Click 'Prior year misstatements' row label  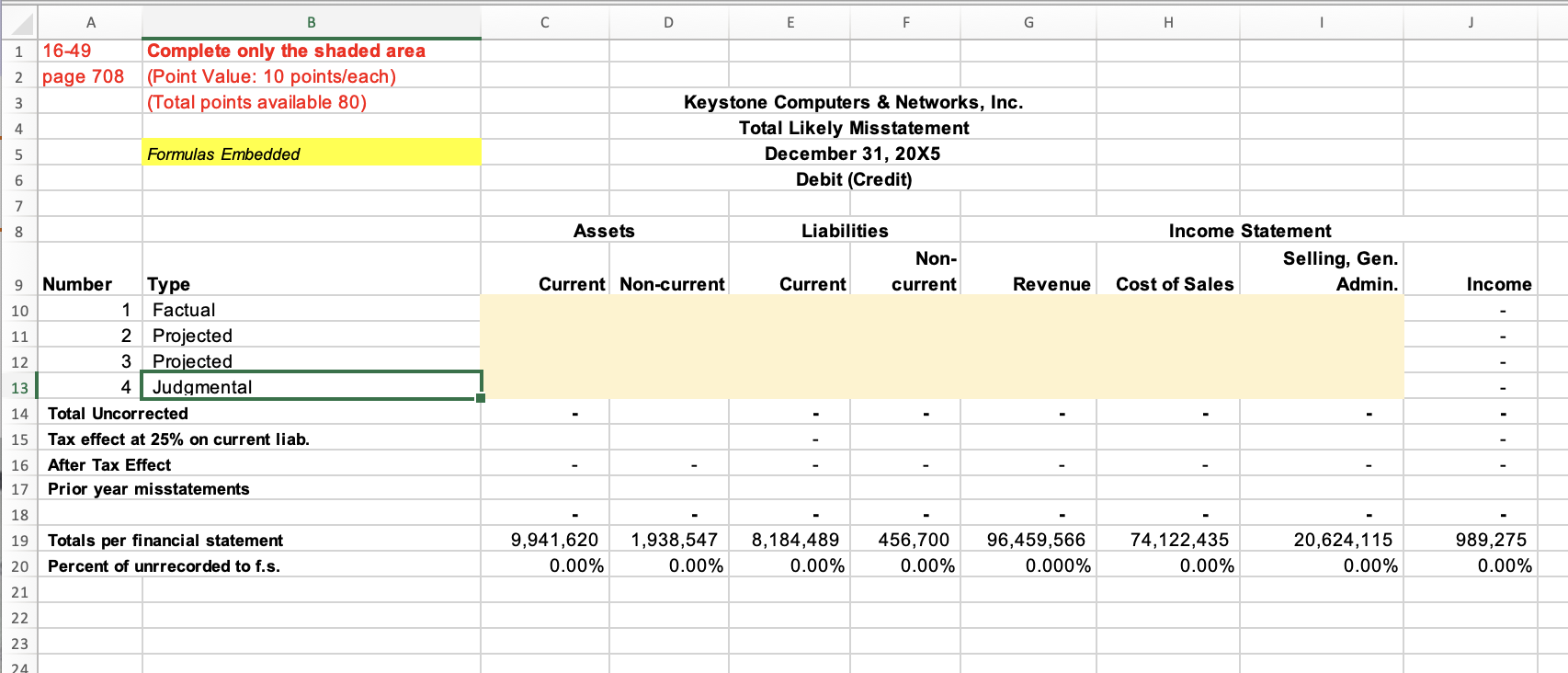[149, 489]
